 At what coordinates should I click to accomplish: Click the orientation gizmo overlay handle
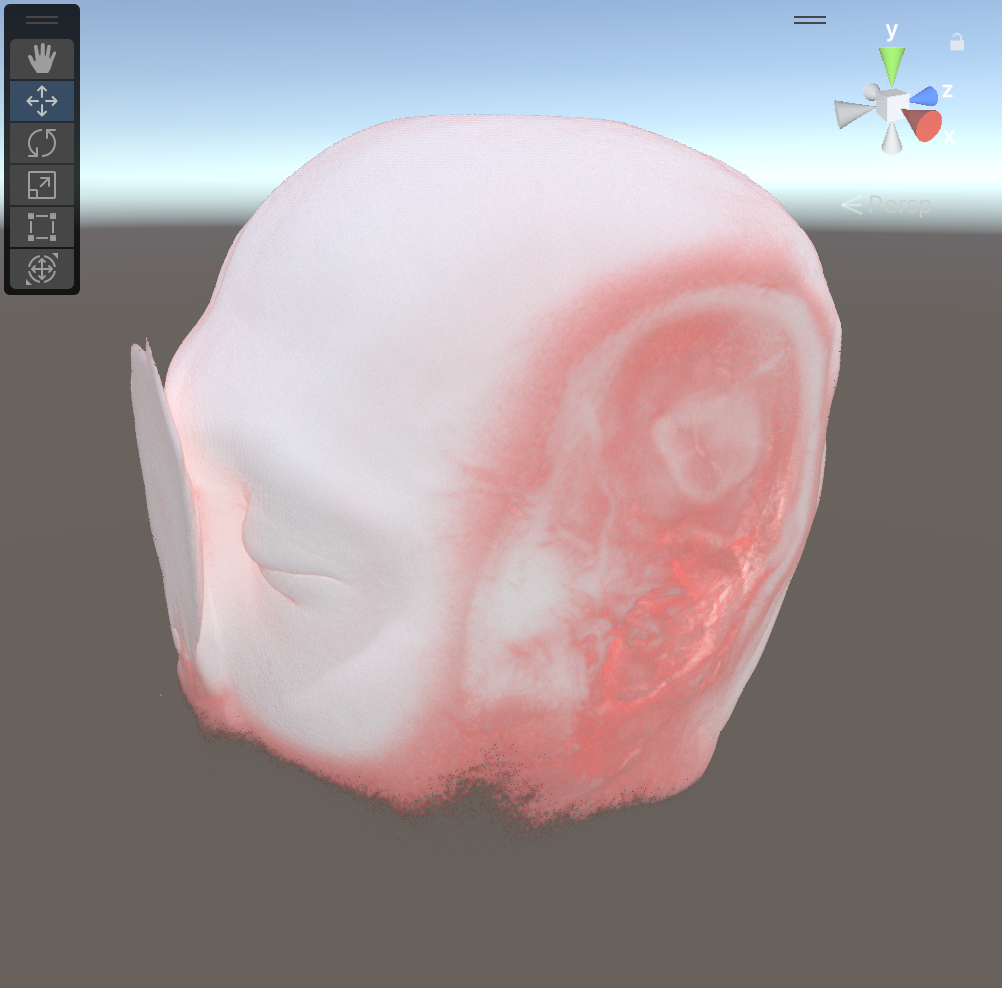click(x=809, y=20)
